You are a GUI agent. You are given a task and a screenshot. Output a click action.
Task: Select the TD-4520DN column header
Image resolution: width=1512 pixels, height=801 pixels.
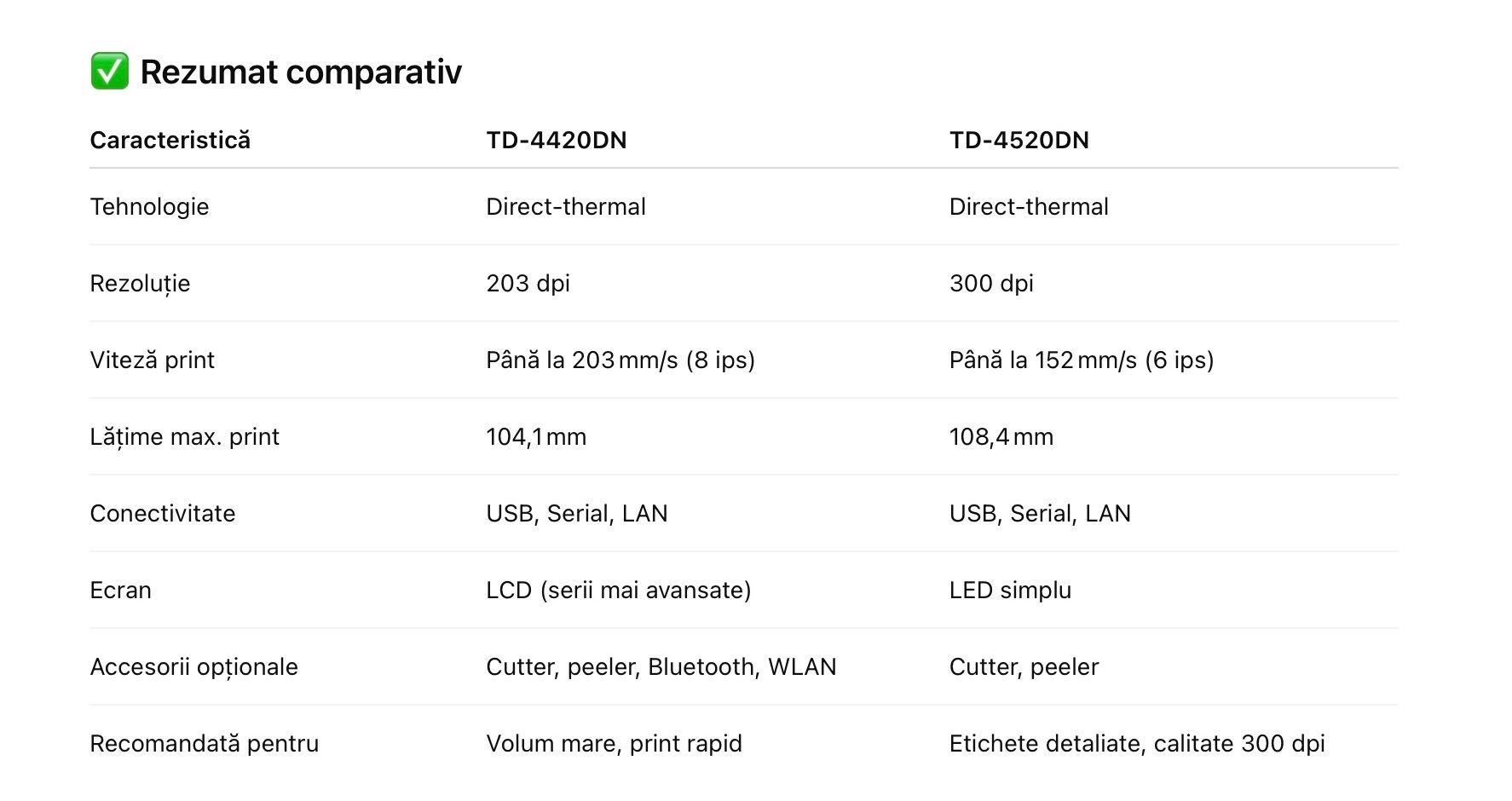pos(1019,140)
